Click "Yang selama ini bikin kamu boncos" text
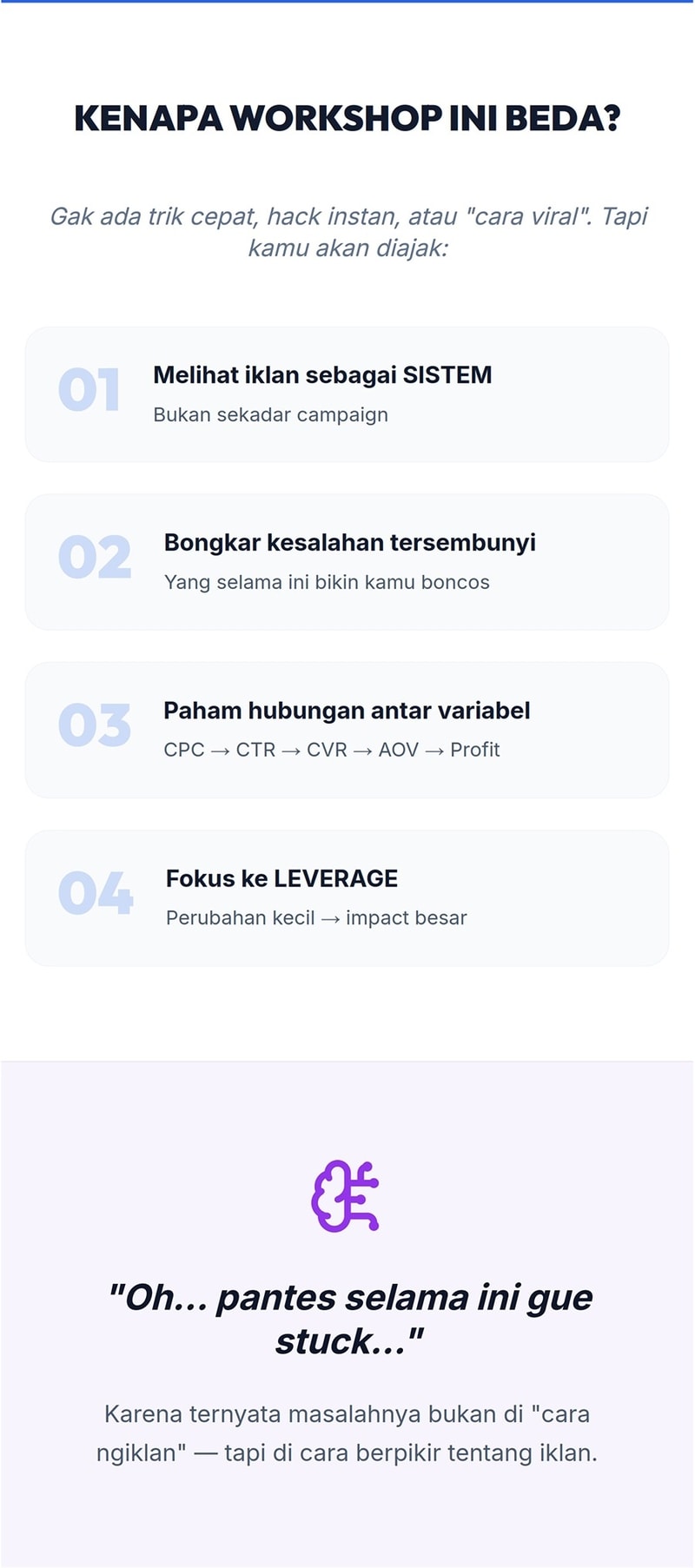 point(327,583)
